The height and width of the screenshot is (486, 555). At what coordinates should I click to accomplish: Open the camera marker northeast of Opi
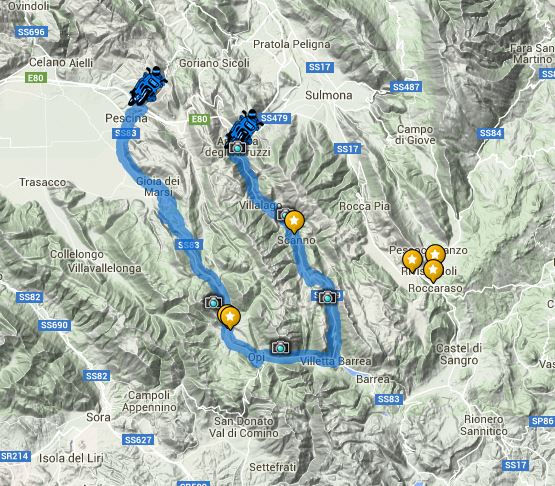280,348
